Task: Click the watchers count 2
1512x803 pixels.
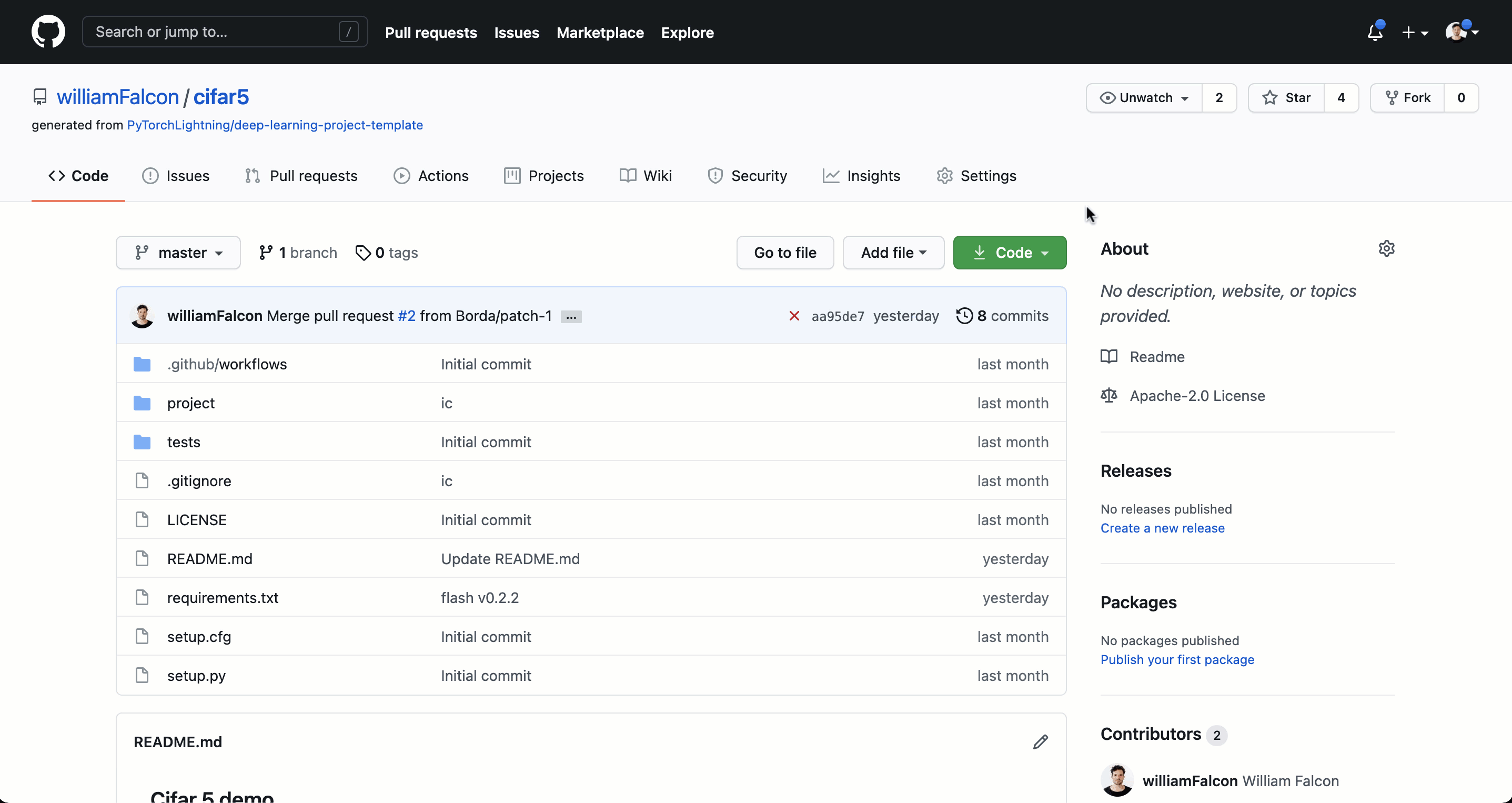Action: point(1219,97)
